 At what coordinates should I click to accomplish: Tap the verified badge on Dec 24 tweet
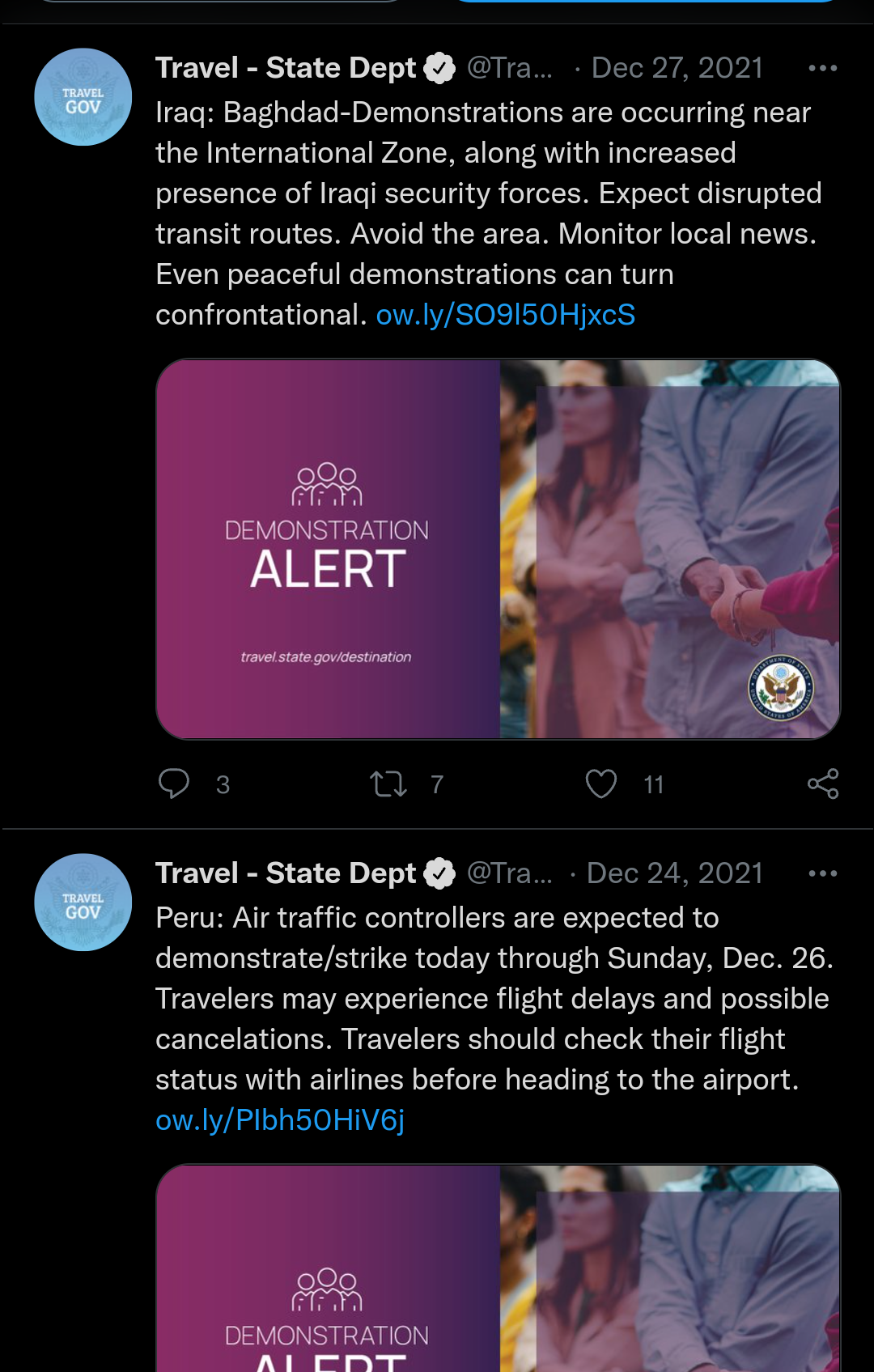[x=440, y=873]
